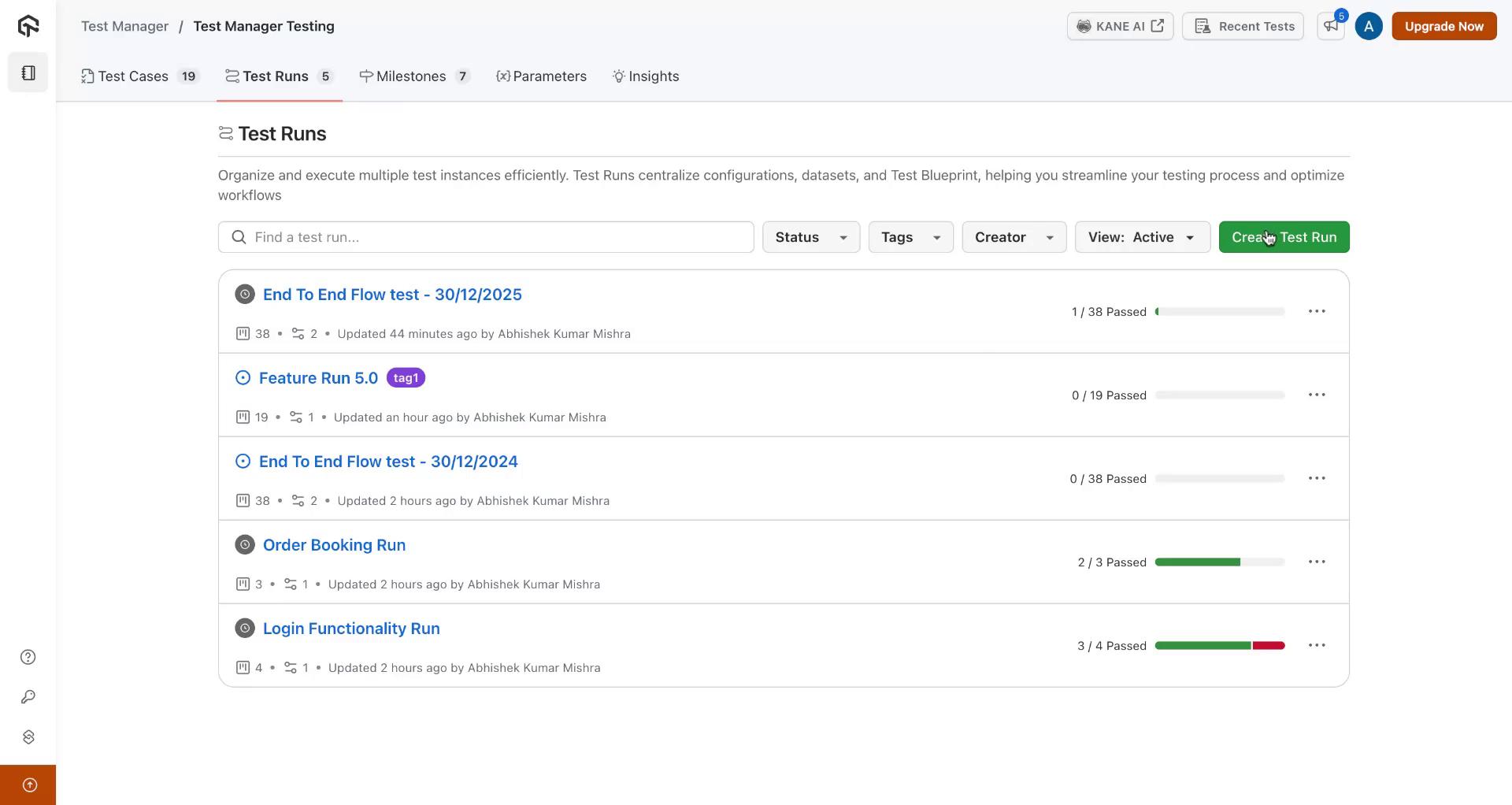
Task: Open the Feature Run 5.0 link
Action: 318,378
